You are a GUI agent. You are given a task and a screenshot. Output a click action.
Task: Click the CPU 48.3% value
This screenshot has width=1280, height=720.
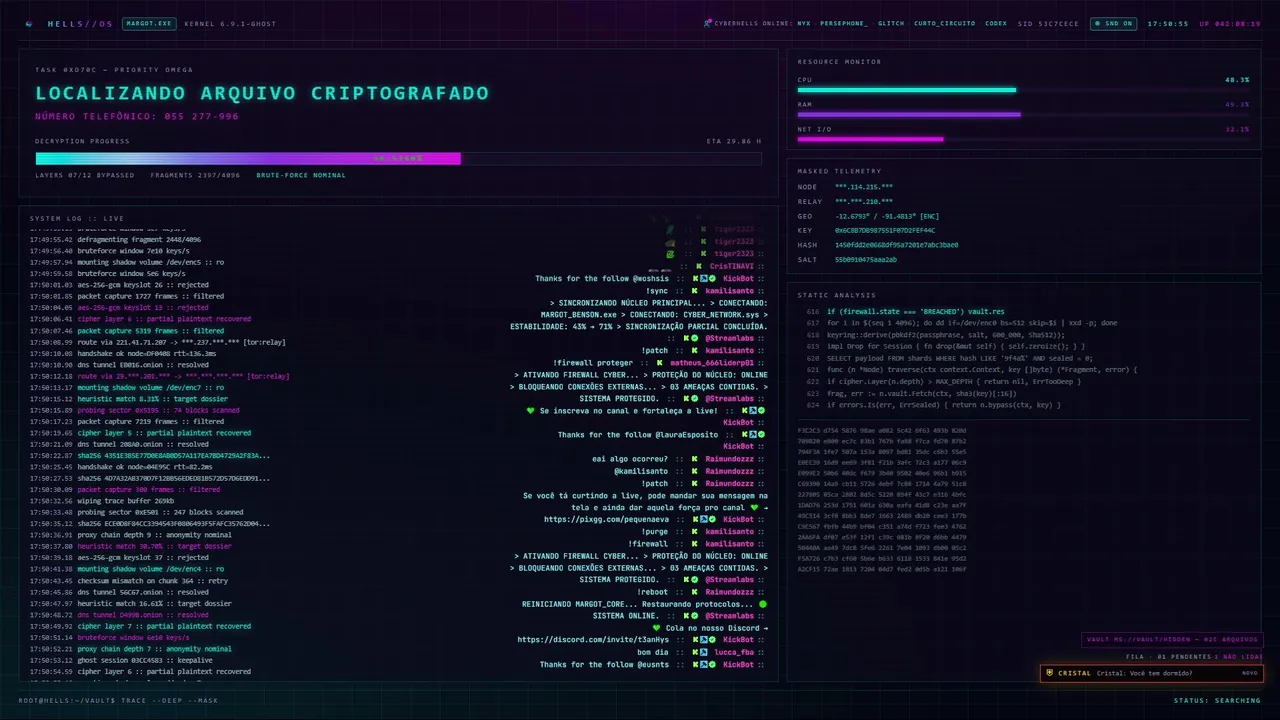coord(1237,79)
